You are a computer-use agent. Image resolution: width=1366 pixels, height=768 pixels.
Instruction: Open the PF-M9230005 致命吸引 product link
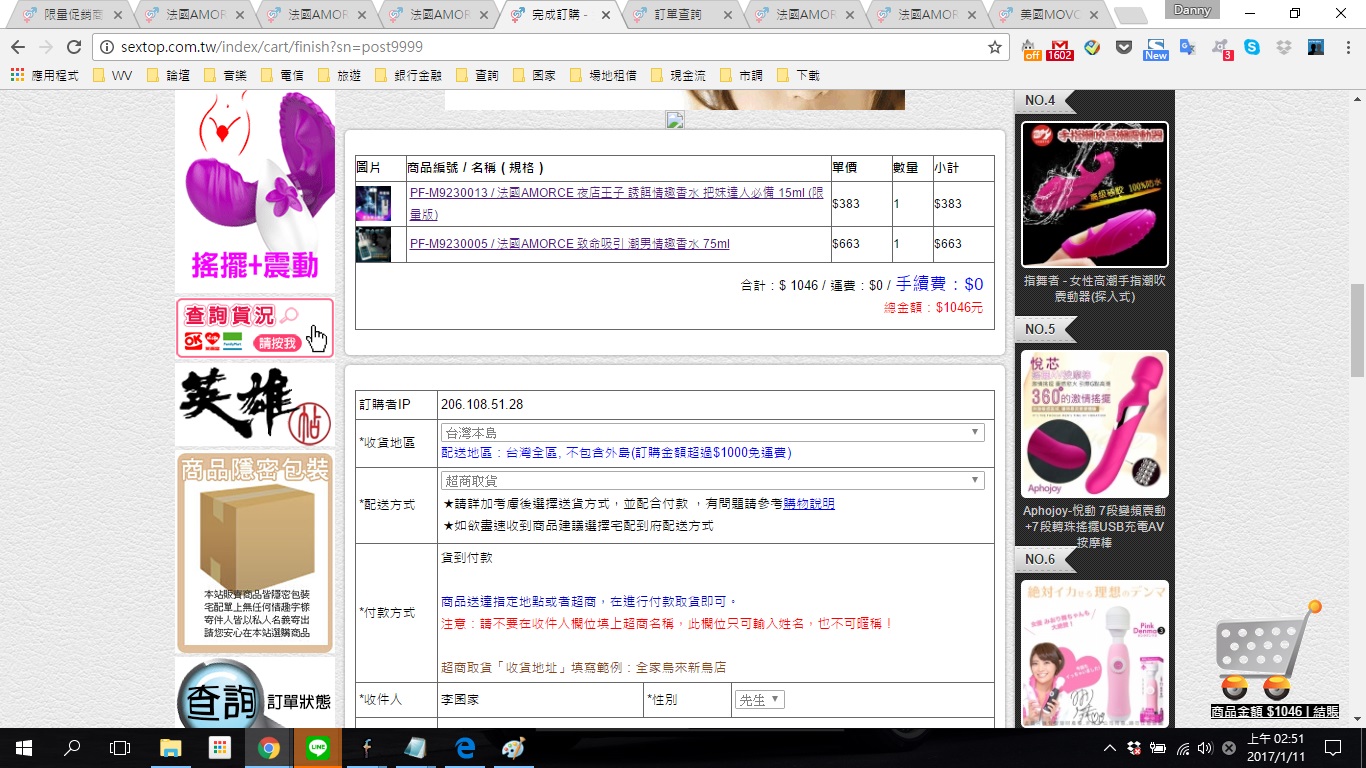pyautogui.click(x=569, y=244)
